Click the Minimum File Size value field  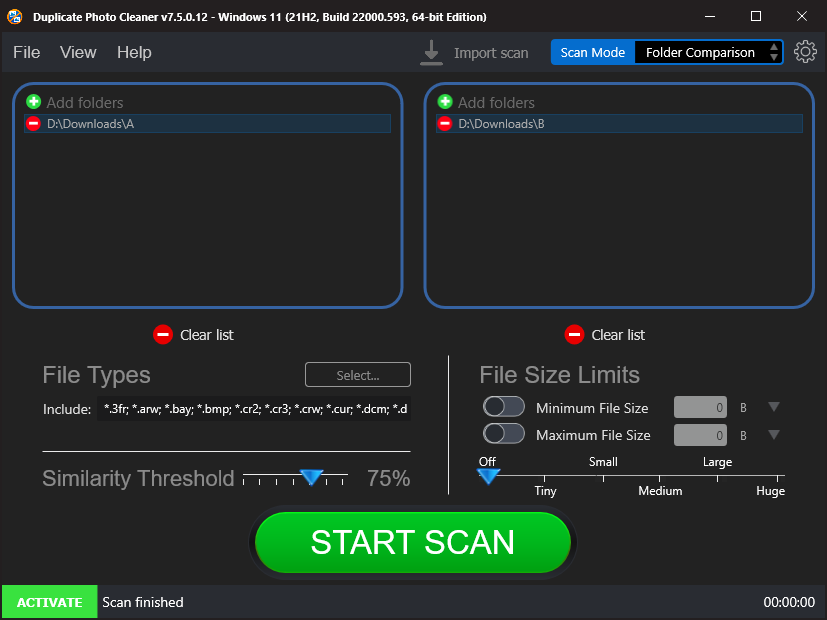[x=700, y=407]
